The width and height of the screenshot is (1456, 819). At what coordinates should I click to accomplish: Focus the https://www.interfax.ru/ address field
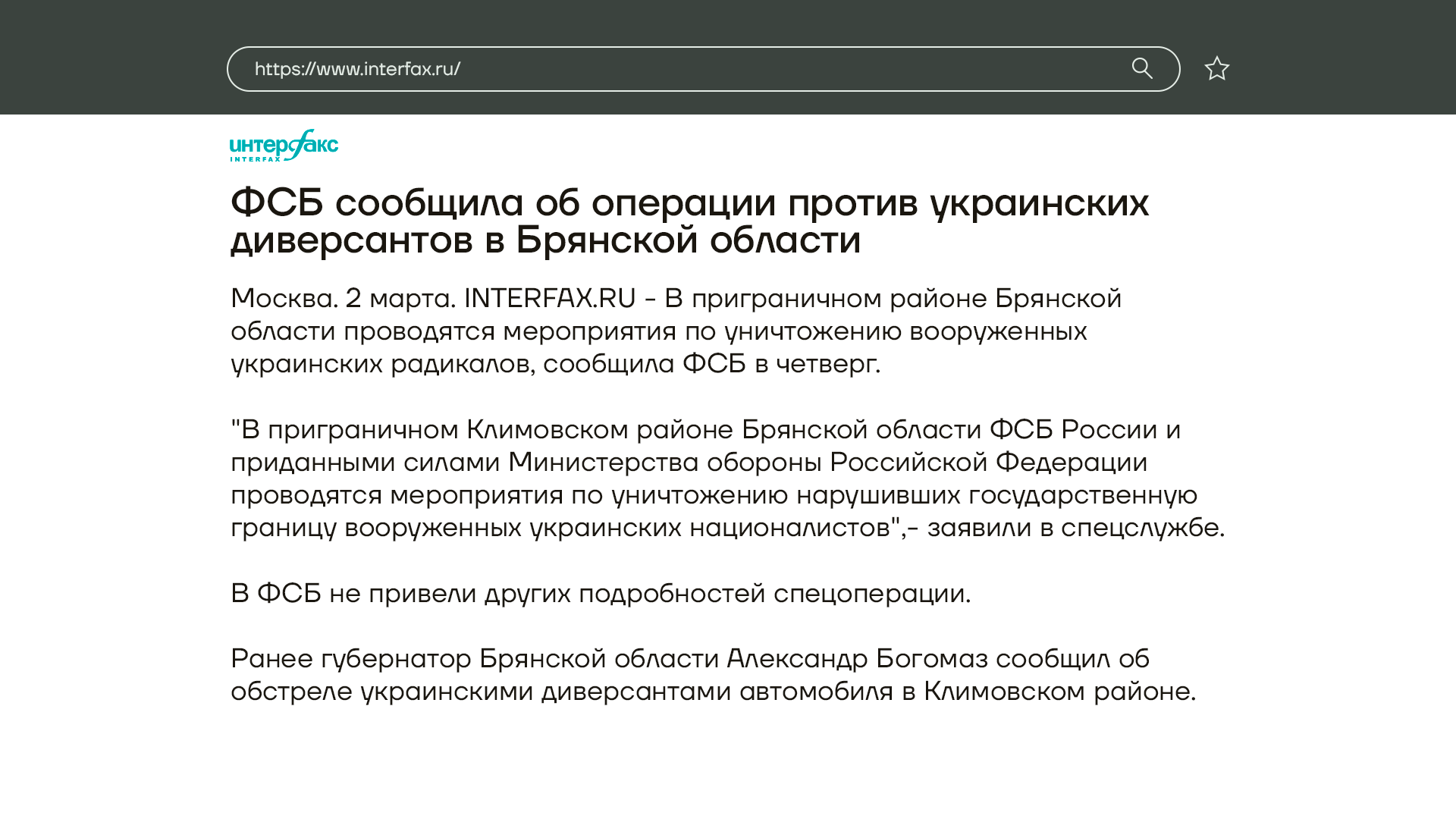click(x=357, y=69)
